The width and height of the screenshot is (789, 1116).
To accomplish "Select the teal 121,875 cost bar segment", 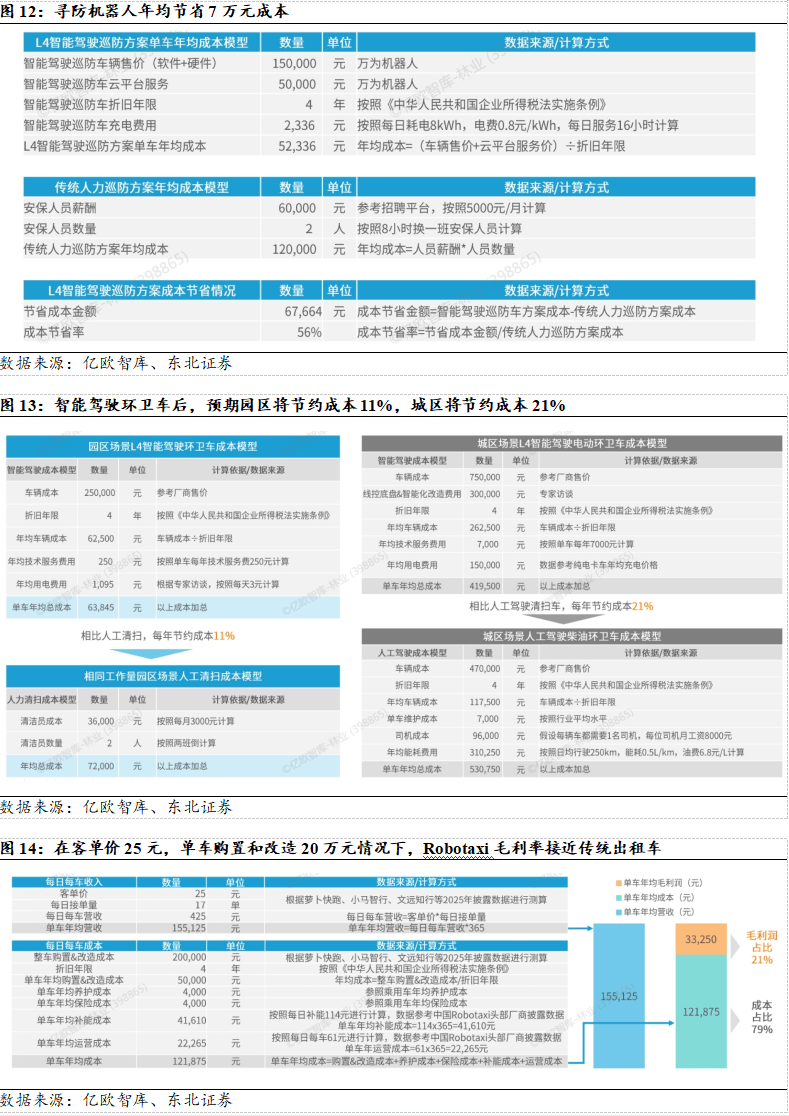I will [701, 1011].
